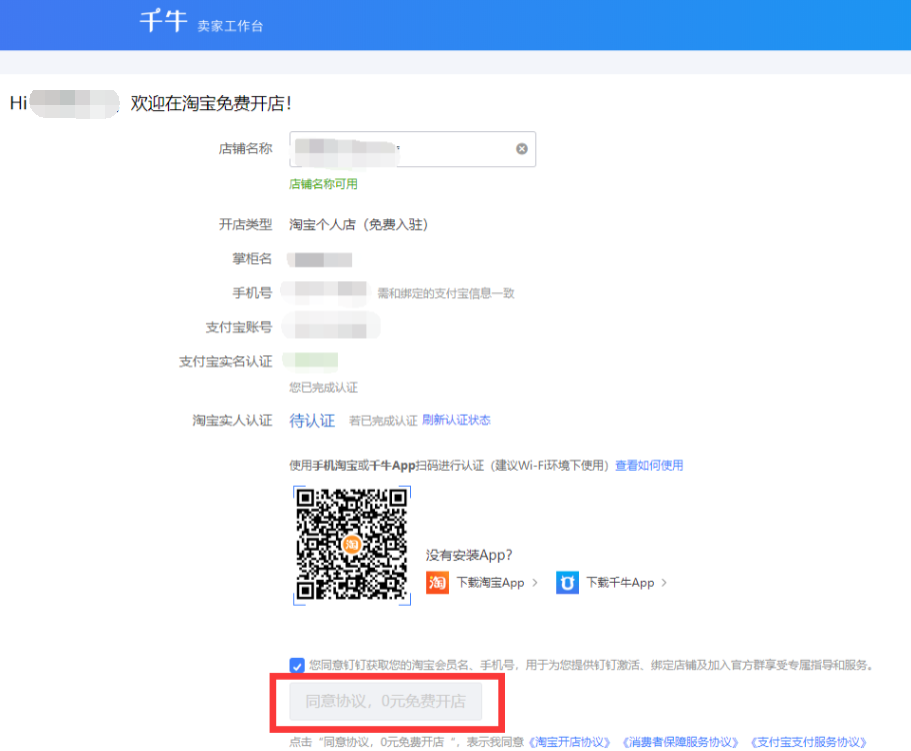Click the blue Qianniu app icon
911x751 pixels.
pyautogui.click(x=567, y=582)
